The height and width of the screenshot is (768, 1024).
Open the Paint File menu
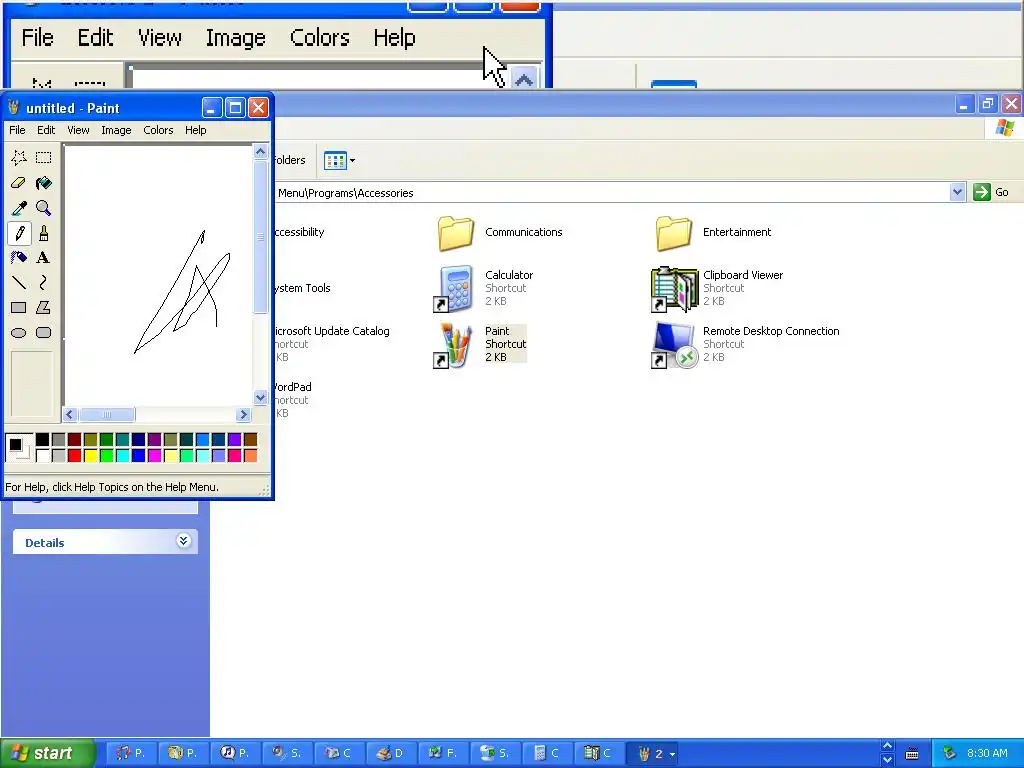(17, 130)
